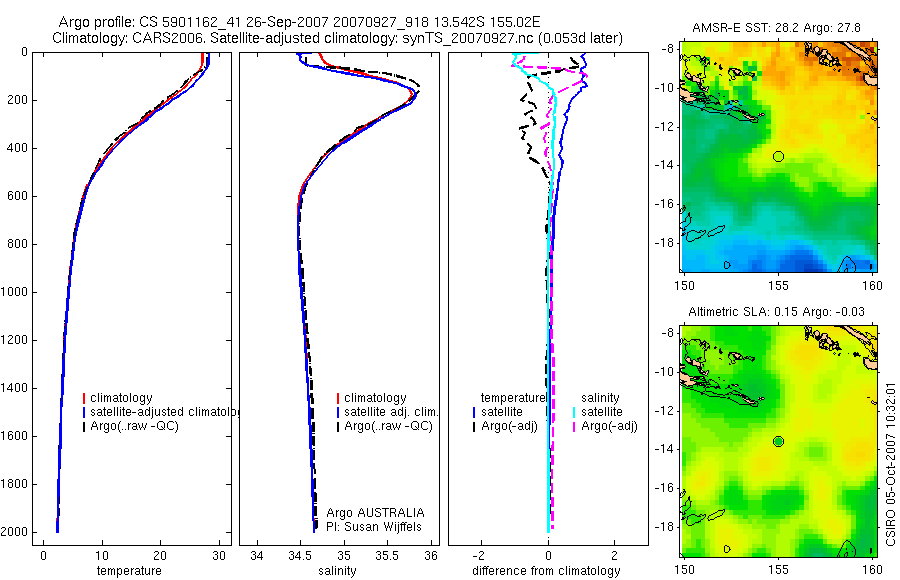Click the blue satellite-adjusted swatch in the temperature legend
The width and height of the screenshot is (900, 580).
pos(84,412)
